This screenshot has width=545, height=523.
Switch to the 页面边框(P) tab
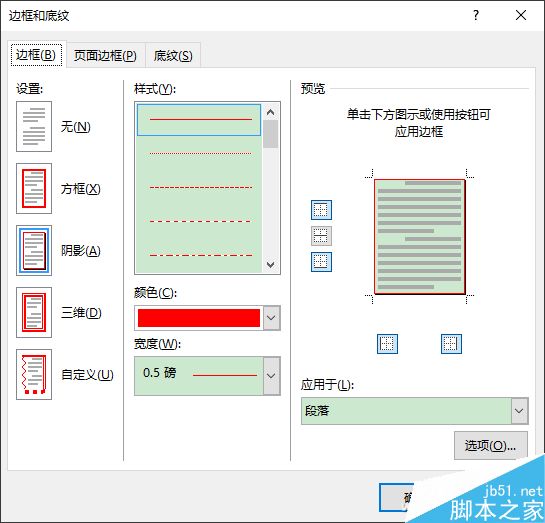coord(105,55)
